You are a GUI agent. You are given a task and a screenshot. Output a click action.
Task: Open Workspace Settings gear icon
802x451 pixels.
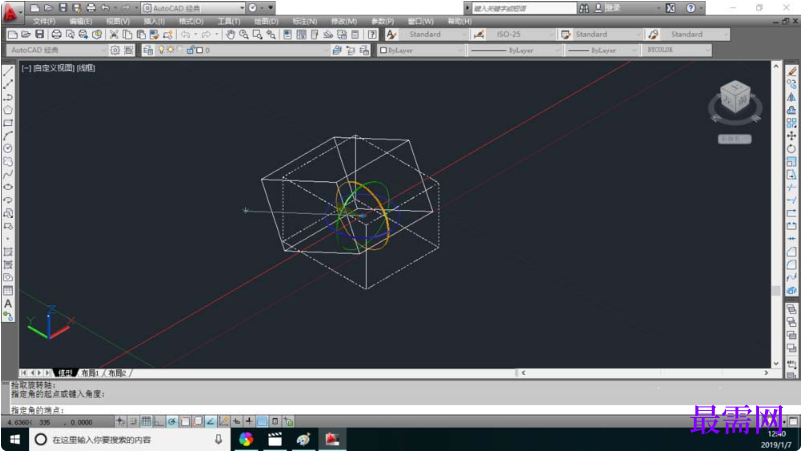(115, 50)
